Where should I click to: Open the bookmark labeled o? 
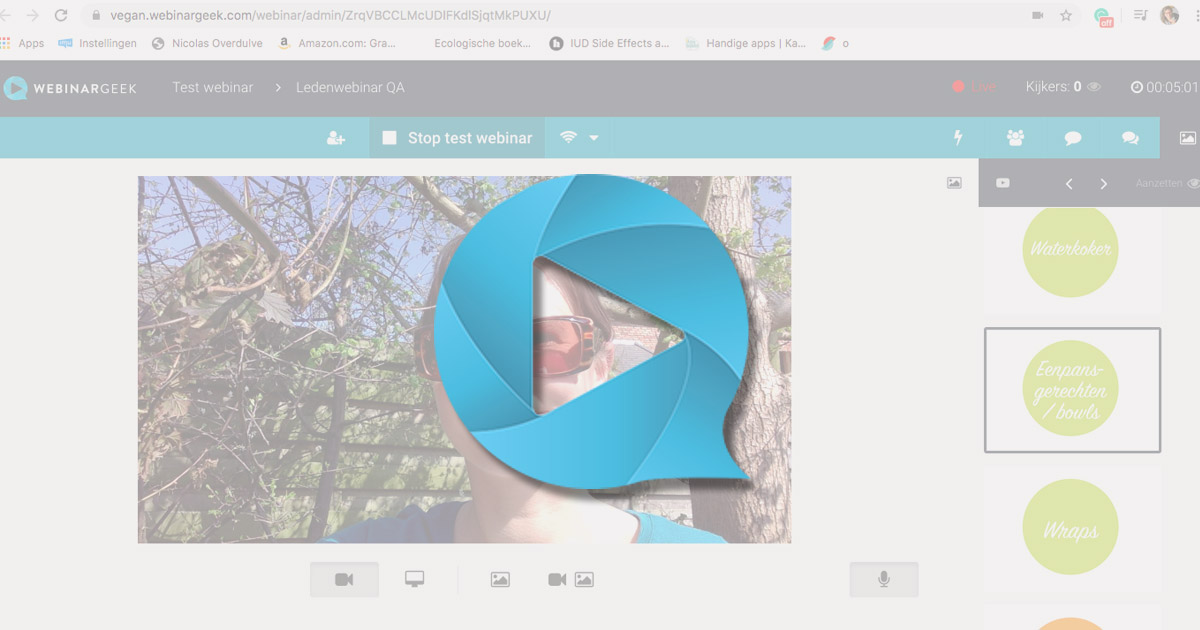pos(836,43)
